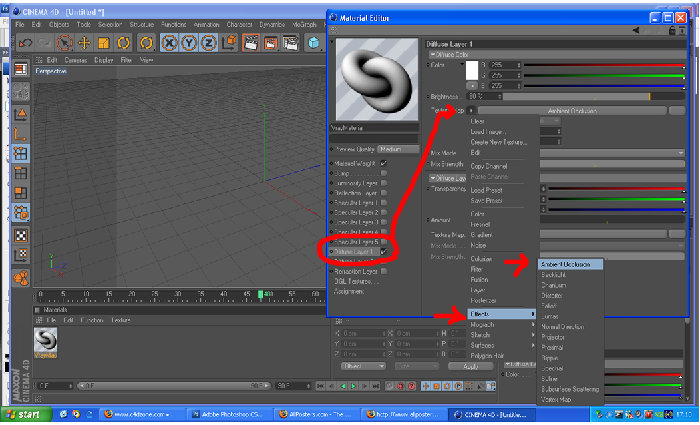Expand the Sketch submenu
Viewport: 700px width, 425px height.
point(501,335)
